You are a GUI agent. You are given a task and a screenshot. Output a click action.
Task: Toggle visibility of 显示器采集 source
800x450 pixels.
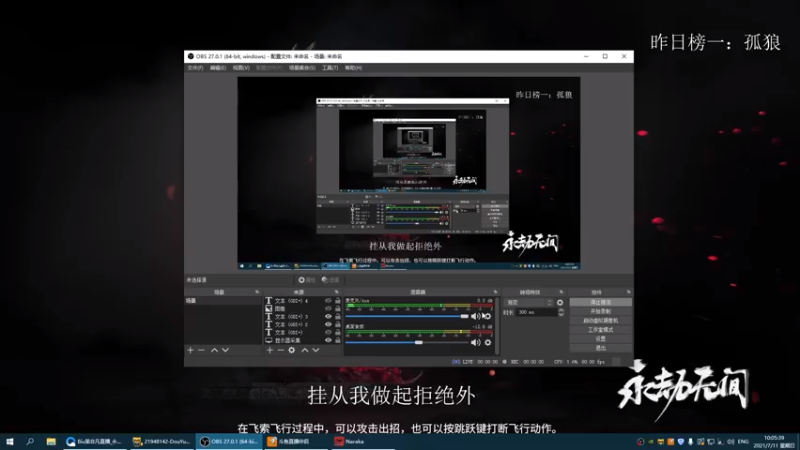pos(328,340)
